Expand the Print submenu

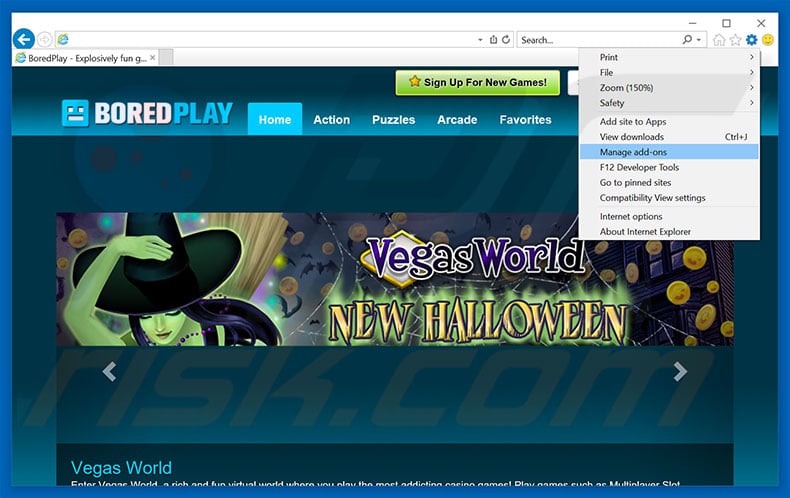(669, 57)
